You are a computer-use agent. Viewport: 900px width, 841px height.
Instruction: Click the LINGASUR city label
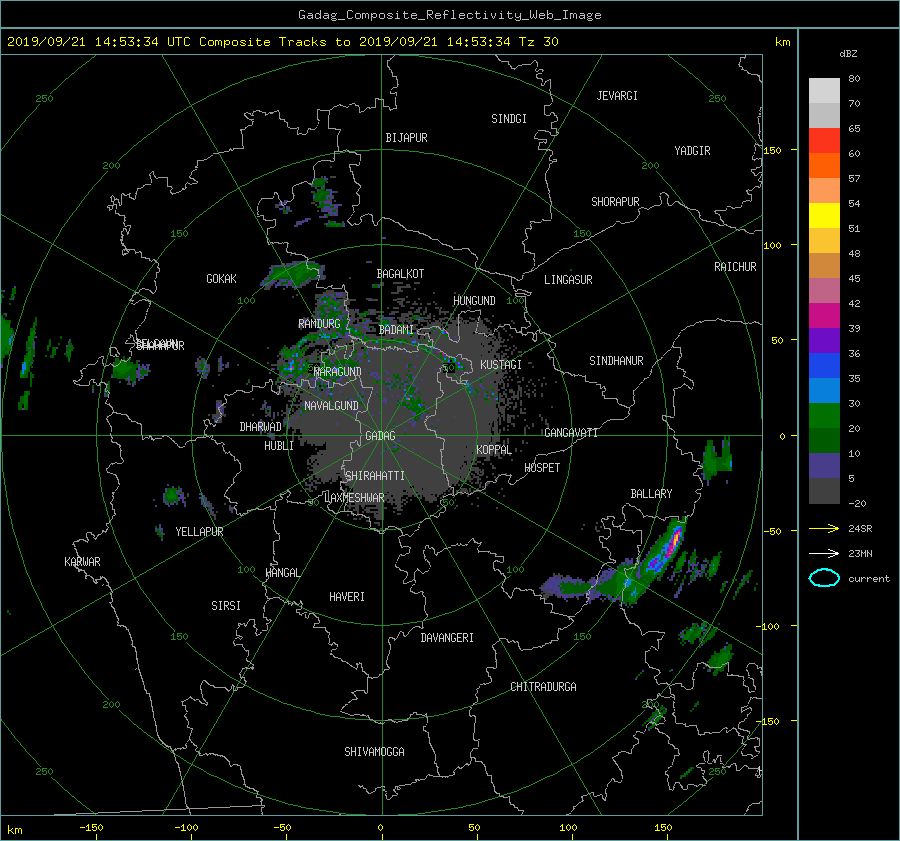click(x=568, y=280)
